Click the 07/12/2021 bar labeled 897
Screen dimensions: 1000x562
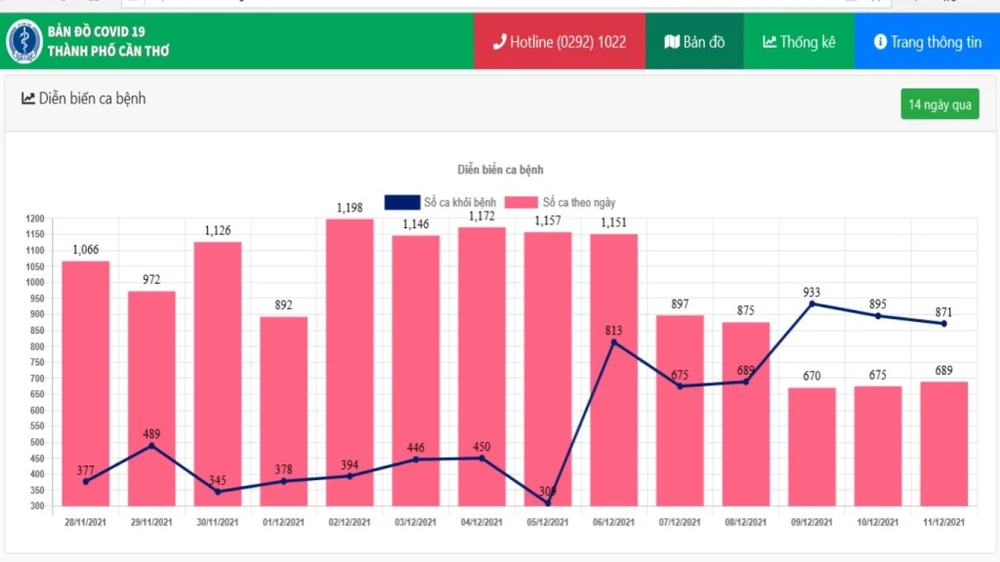pyautogui.click(x=680, y=410)
